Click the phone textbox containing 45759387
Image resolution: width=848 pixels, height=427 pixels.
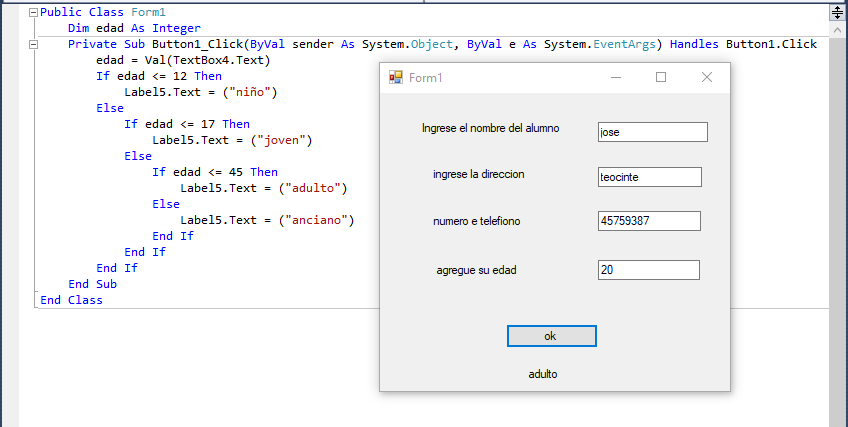coord(649,221)
